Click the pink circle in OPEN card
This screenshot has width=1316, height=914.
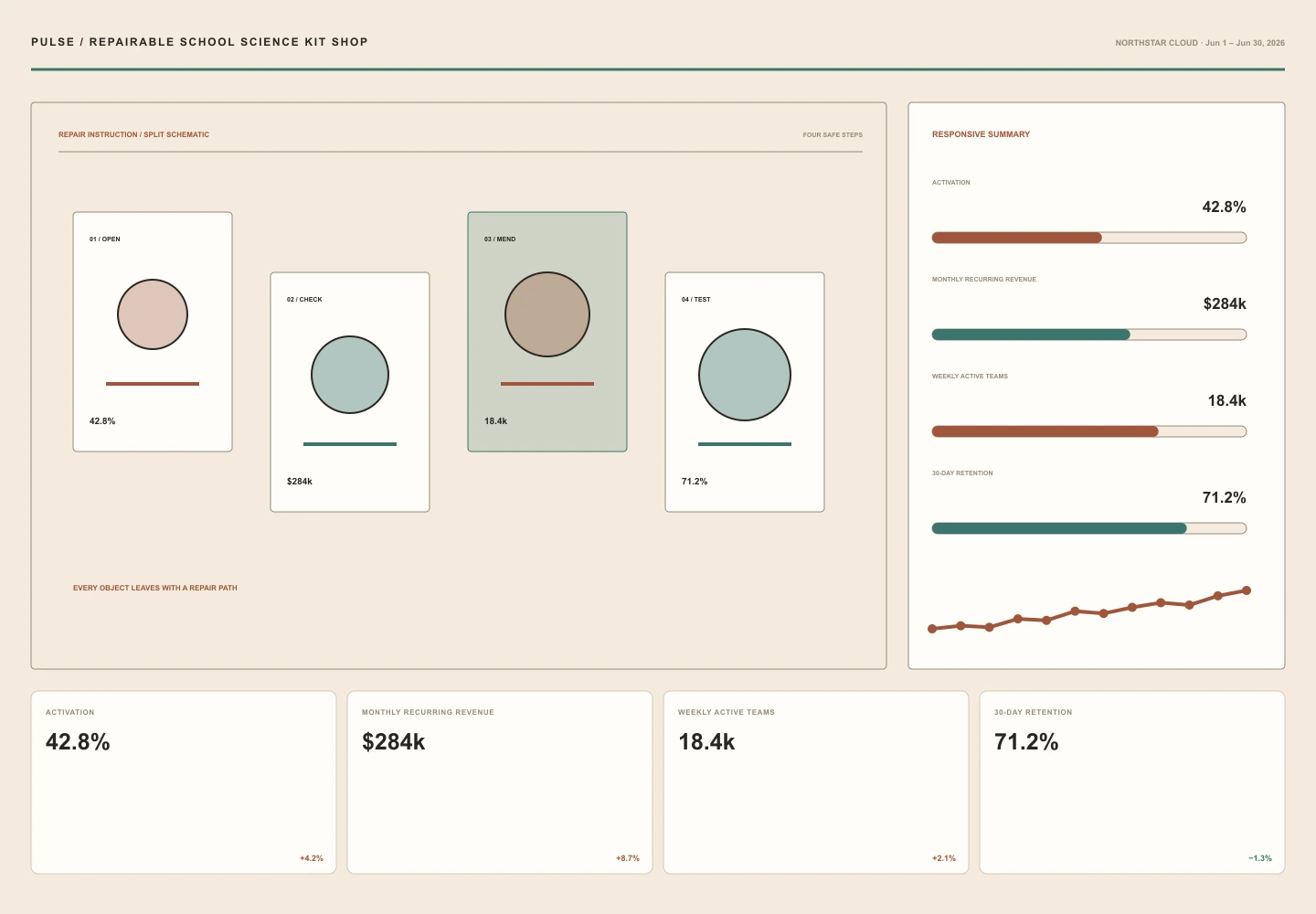(153, 314)
